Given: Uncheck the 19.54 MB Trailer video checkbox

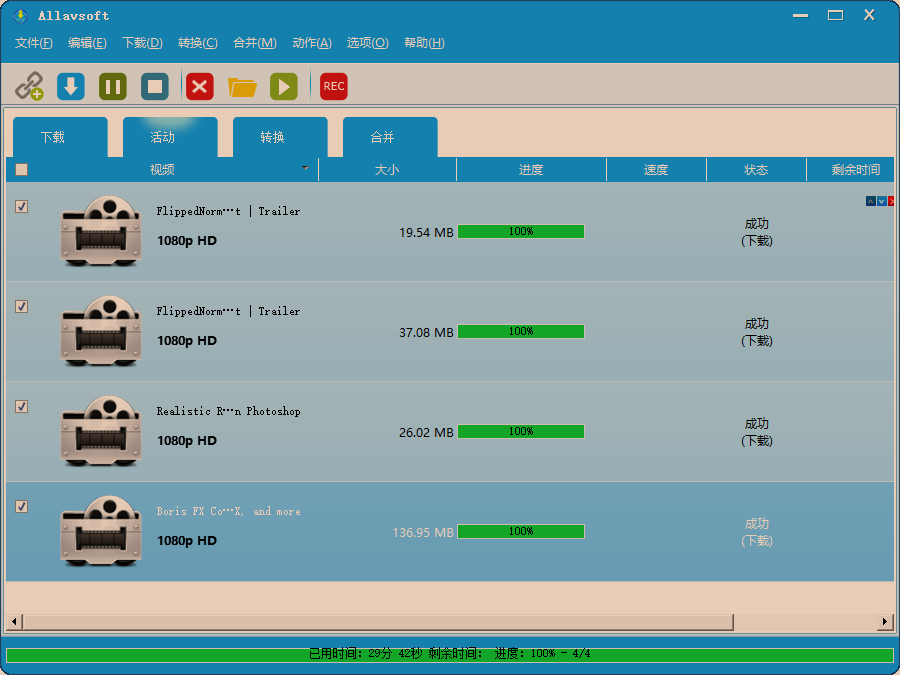Looking at the screenshot, I should 21,207.
